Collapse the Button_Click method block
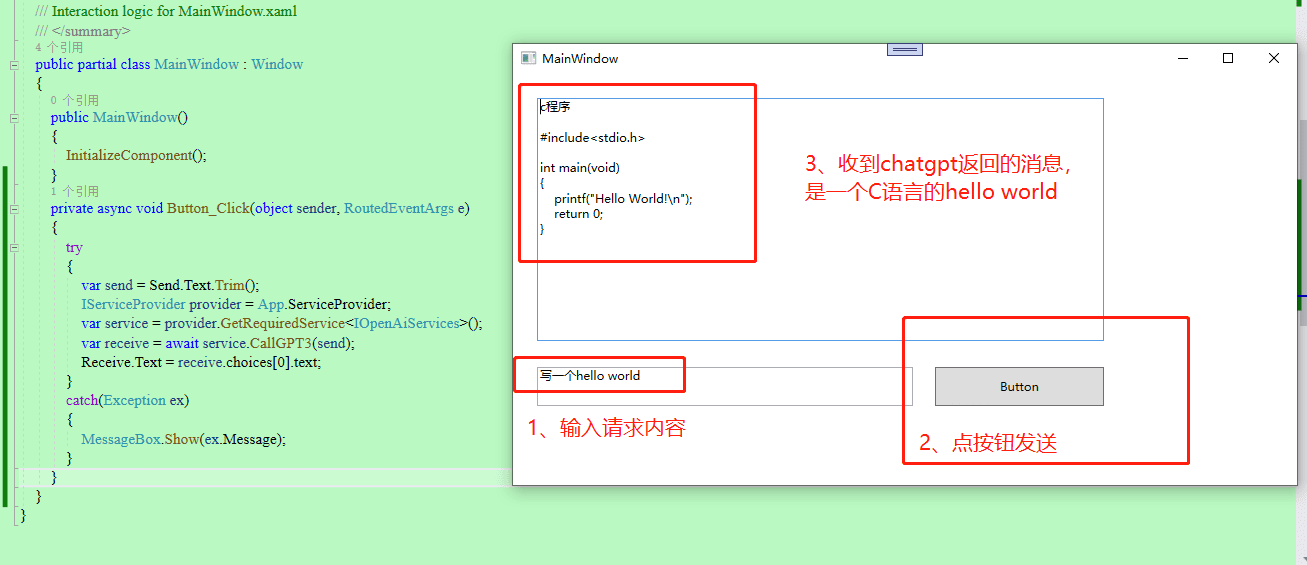The image size is (1307, 565). [14, 210]
